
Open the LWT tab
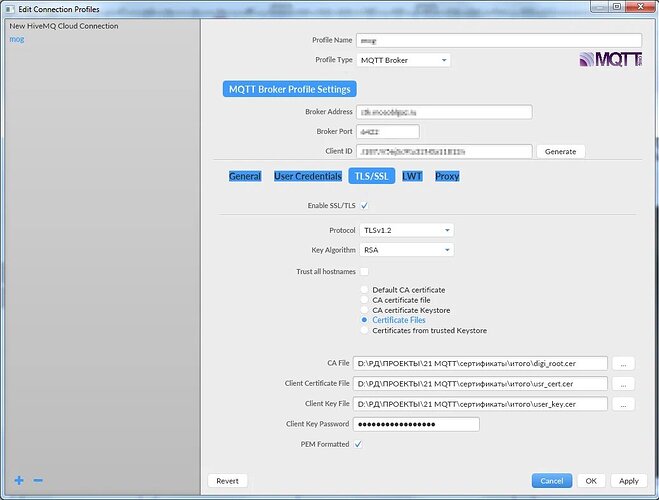[x=411, y=176]
